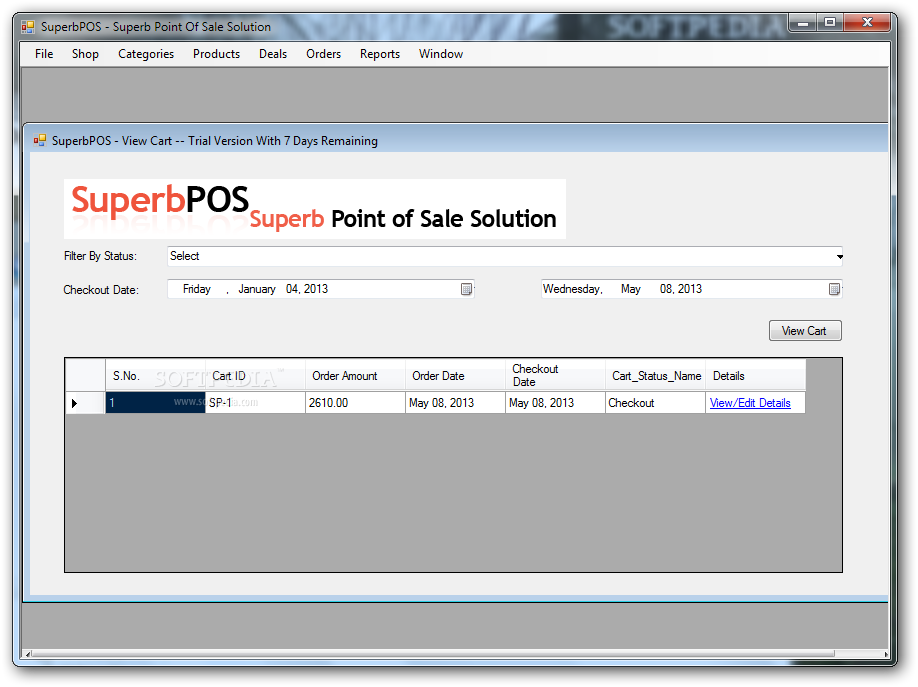Open the Products menu
918x687 pixels.
tap(216, 54)
